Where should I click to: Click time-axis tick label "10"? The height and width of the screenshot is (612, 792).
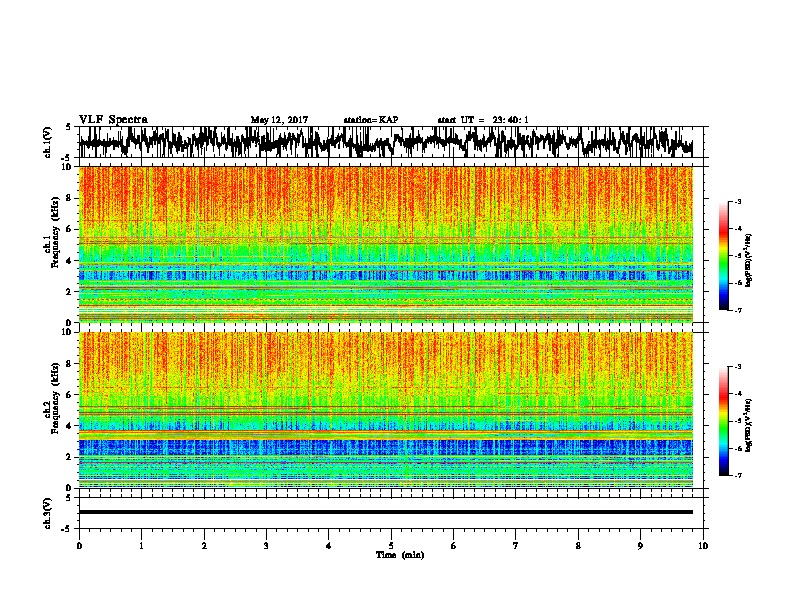pyautogui.click(x=703, y=546)
